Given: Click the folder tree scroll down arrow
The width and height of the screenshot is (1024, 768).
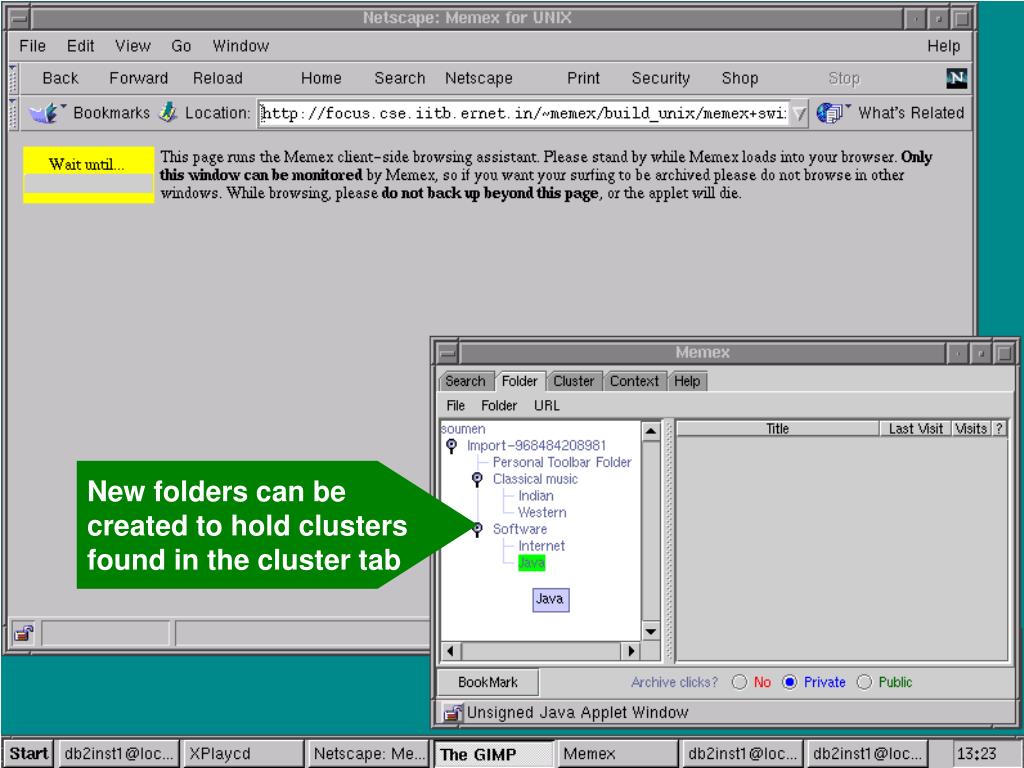Looking at the screenshot, I should (650, 632).
